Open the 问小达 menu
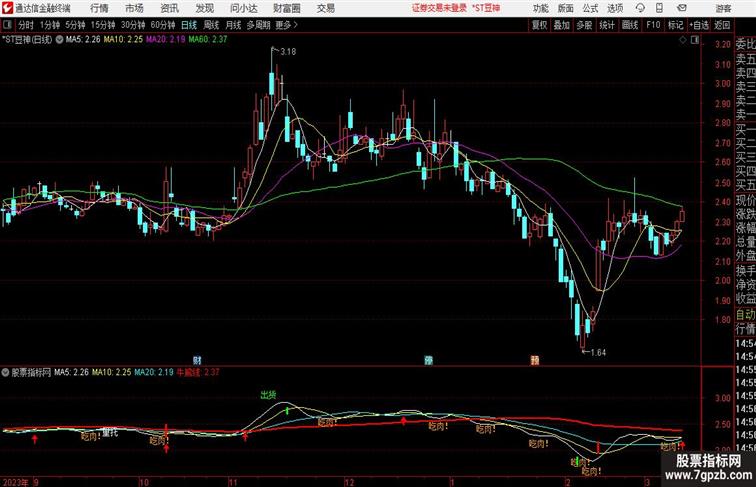 [x=244, y=8]
